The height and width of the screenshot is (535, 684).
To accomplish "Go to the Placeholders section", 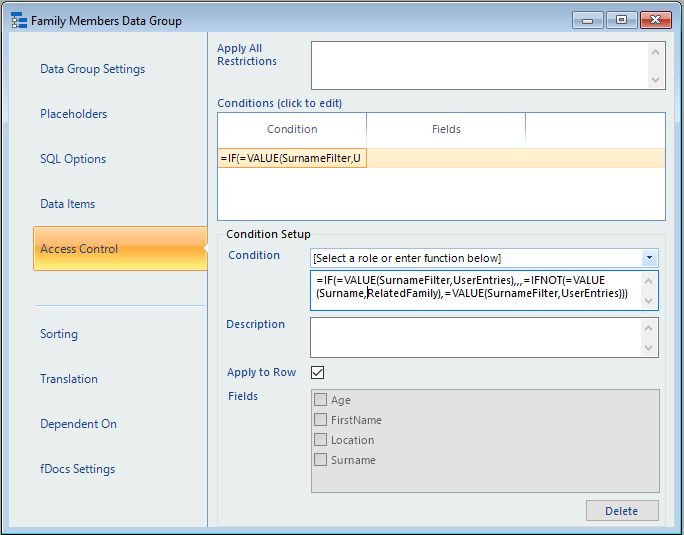I will click(73, 114).
